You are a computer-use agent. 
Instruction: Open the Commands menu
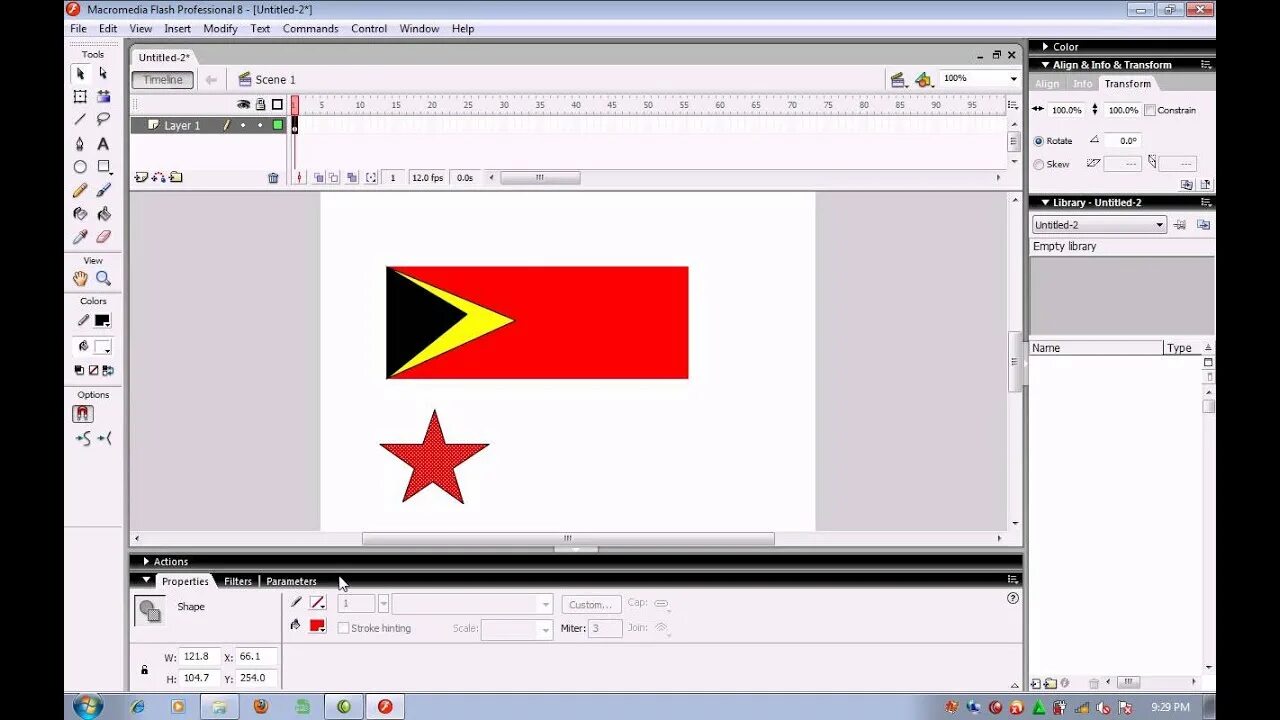tap(310, 29)
